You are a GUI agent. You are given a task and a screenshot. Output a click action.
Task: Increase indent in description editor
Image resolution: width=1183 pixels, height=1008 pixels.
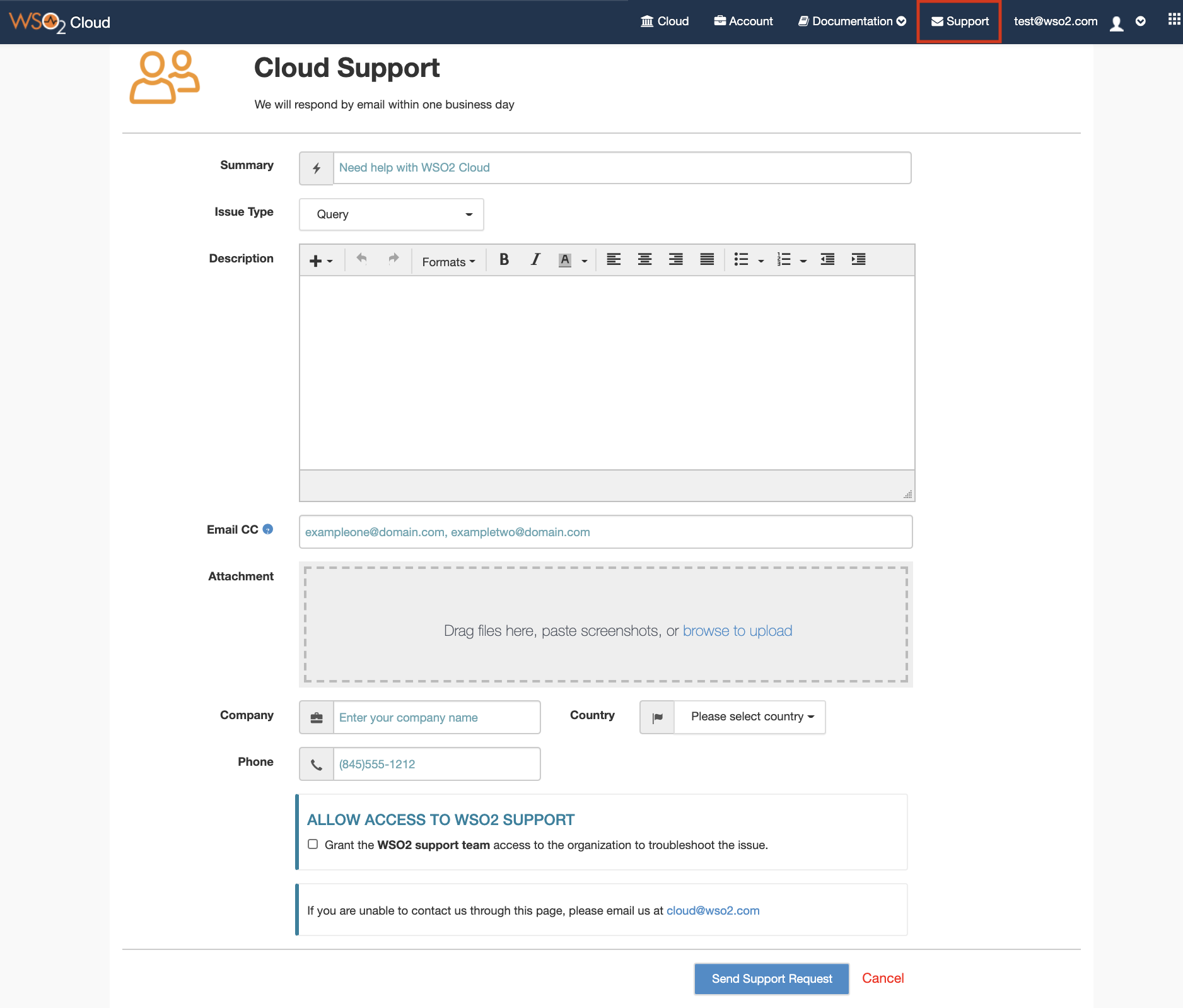point(858,260)
